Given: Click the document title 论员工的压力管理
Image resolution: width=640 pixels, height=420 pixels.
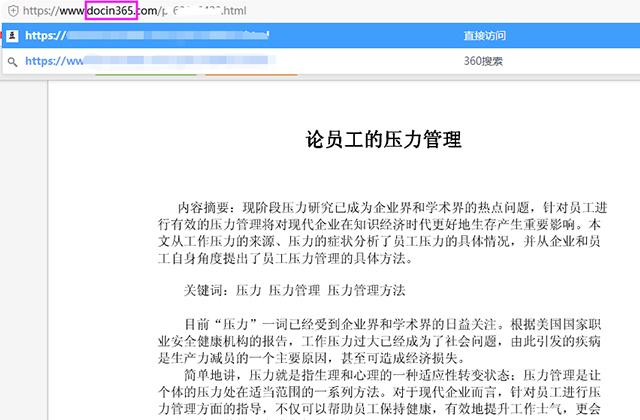Looking at the screenshot, I should pos(384,140).
